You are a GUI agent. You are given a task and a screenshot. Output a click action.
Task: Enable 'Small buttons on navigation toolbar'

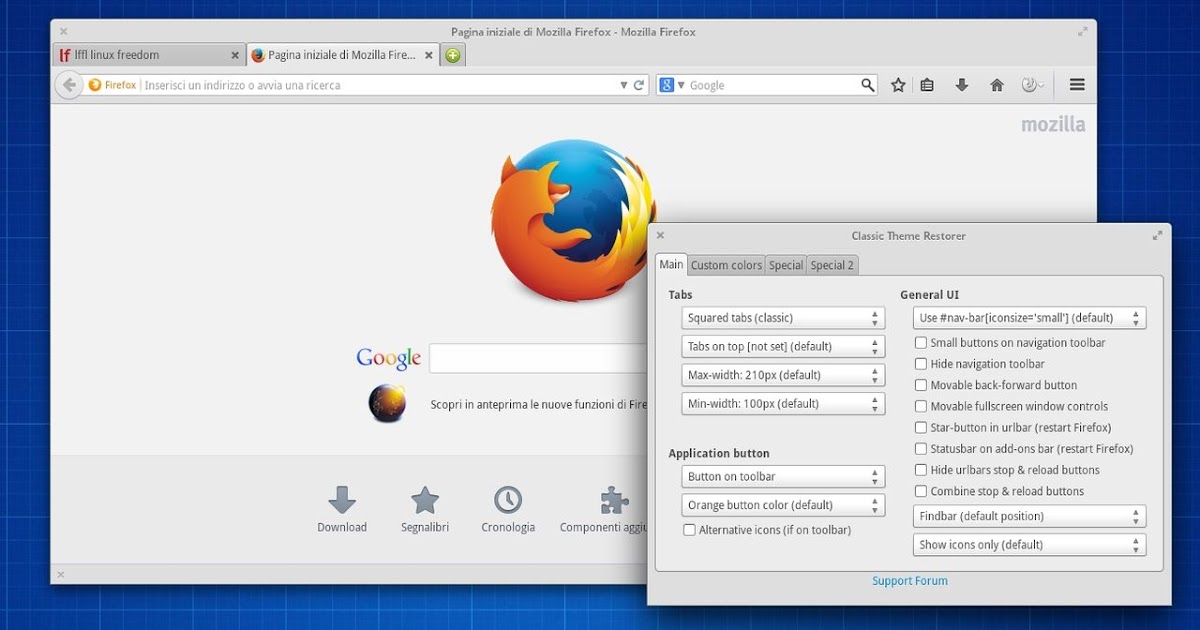(921, 342)
